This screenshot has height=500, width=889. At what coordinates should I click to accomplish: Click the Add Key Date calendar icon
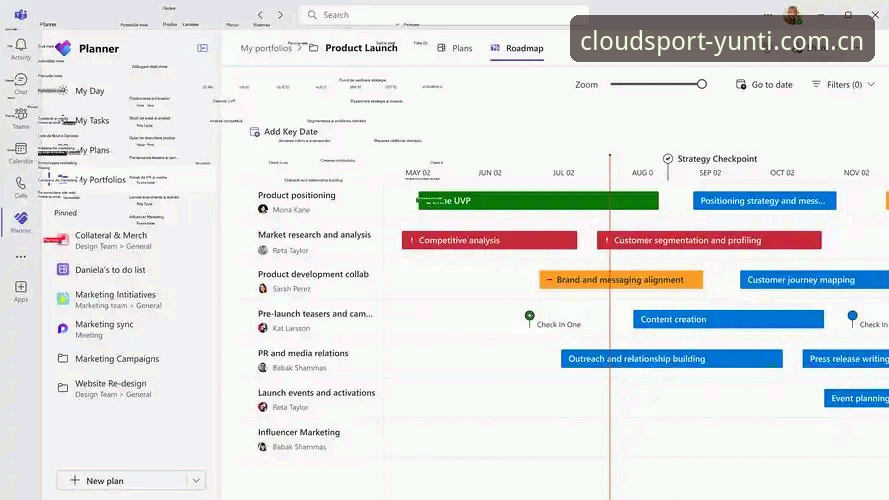[255, 132]
